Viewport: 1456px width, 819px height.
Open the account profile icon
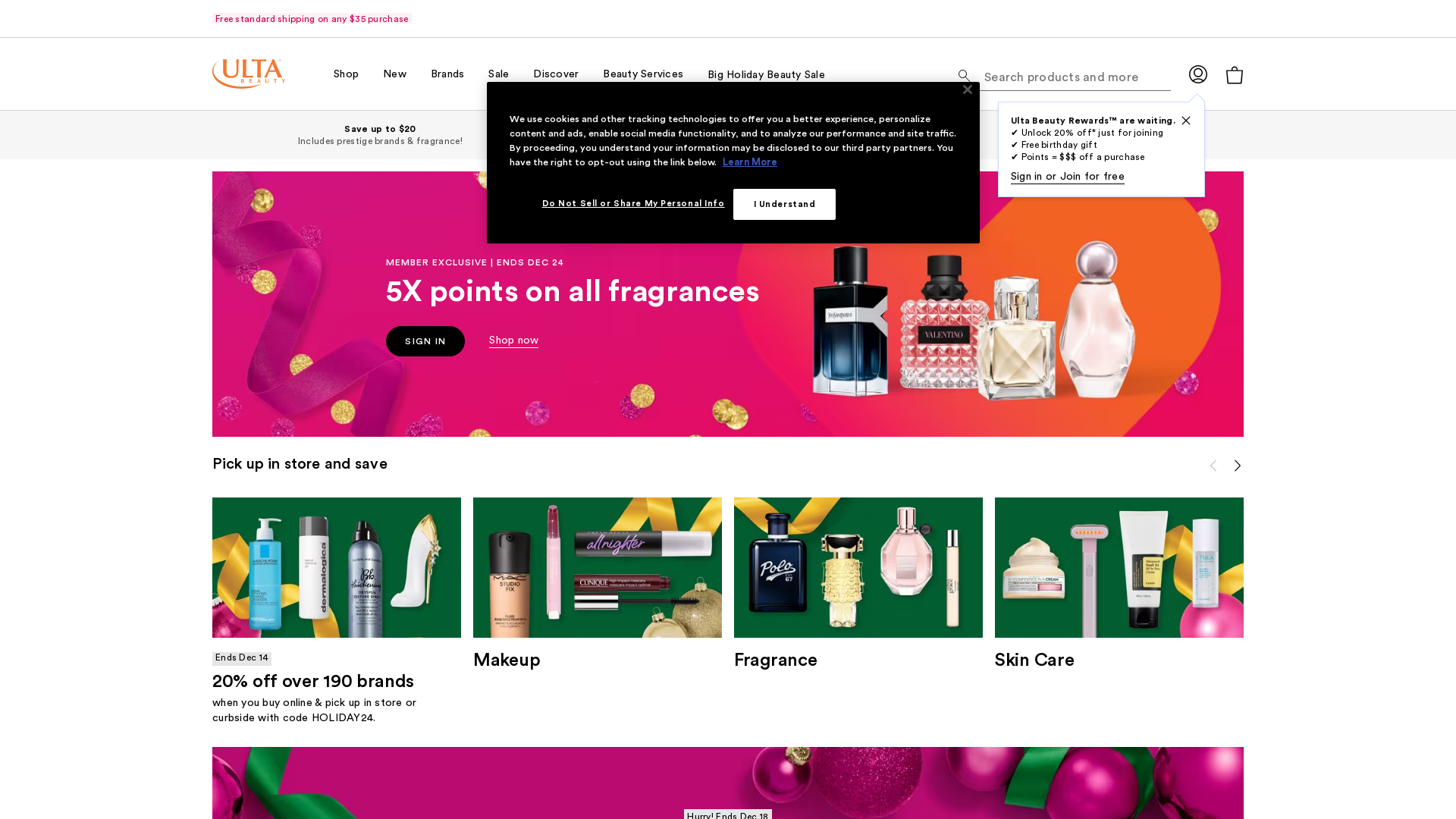coord(1198,74)
